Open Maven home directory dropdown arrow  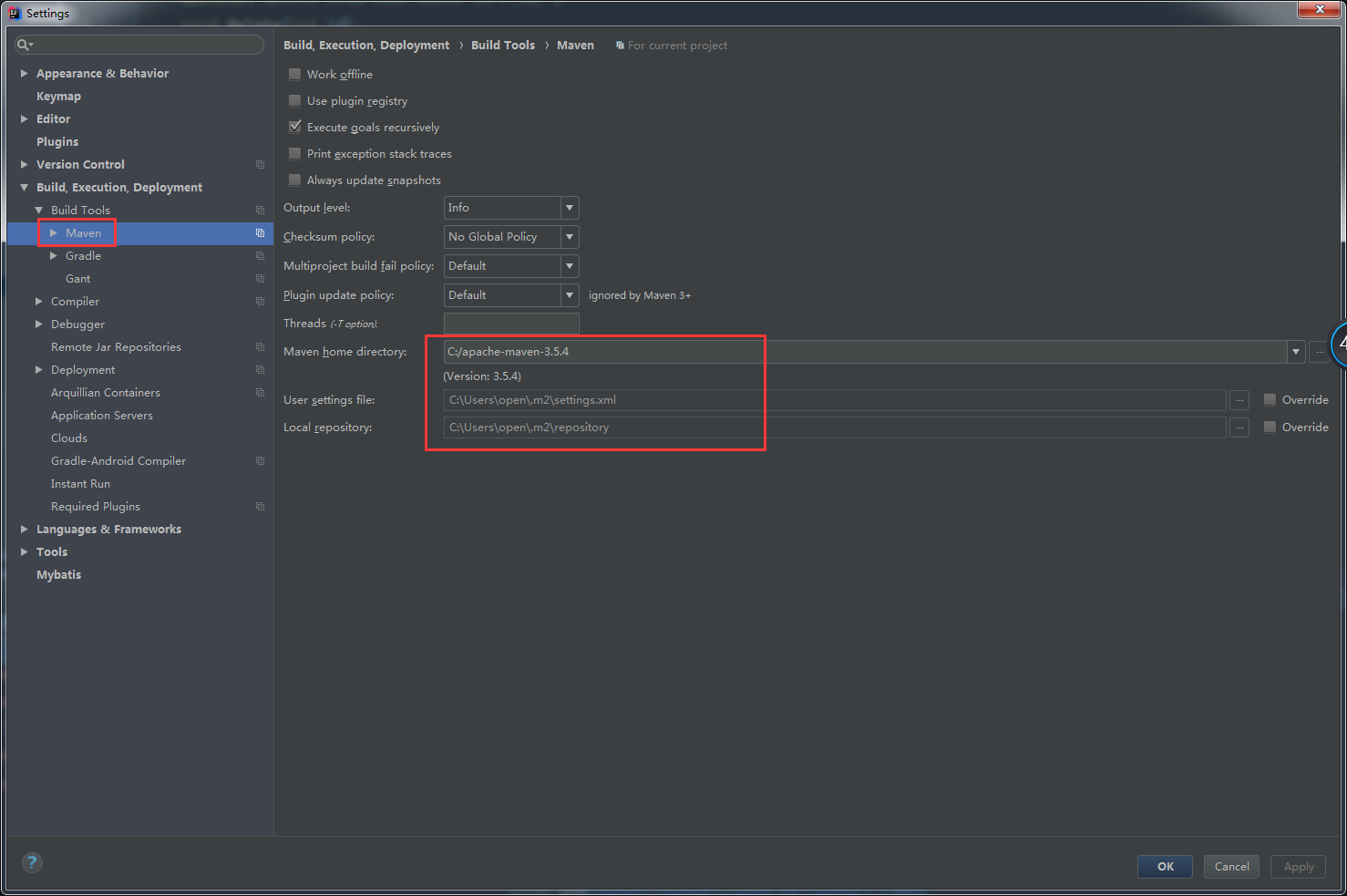[x=1296, y=352]
